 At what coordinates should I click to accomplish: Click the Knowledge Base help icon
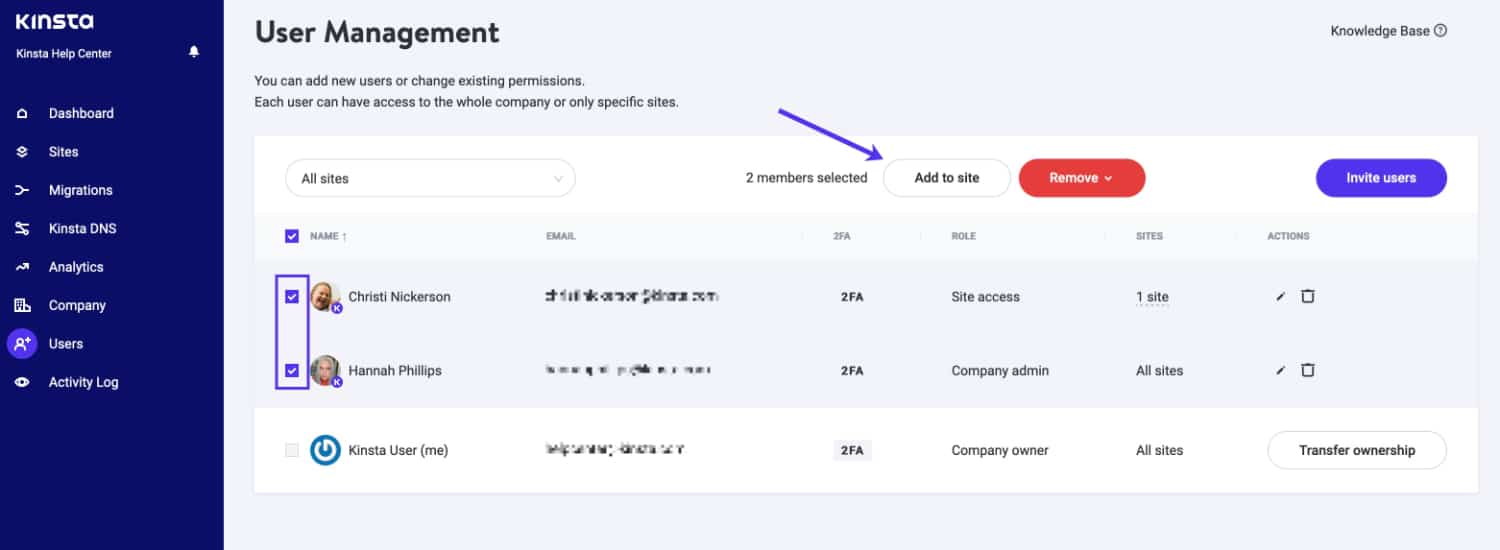pos(1440,31)
